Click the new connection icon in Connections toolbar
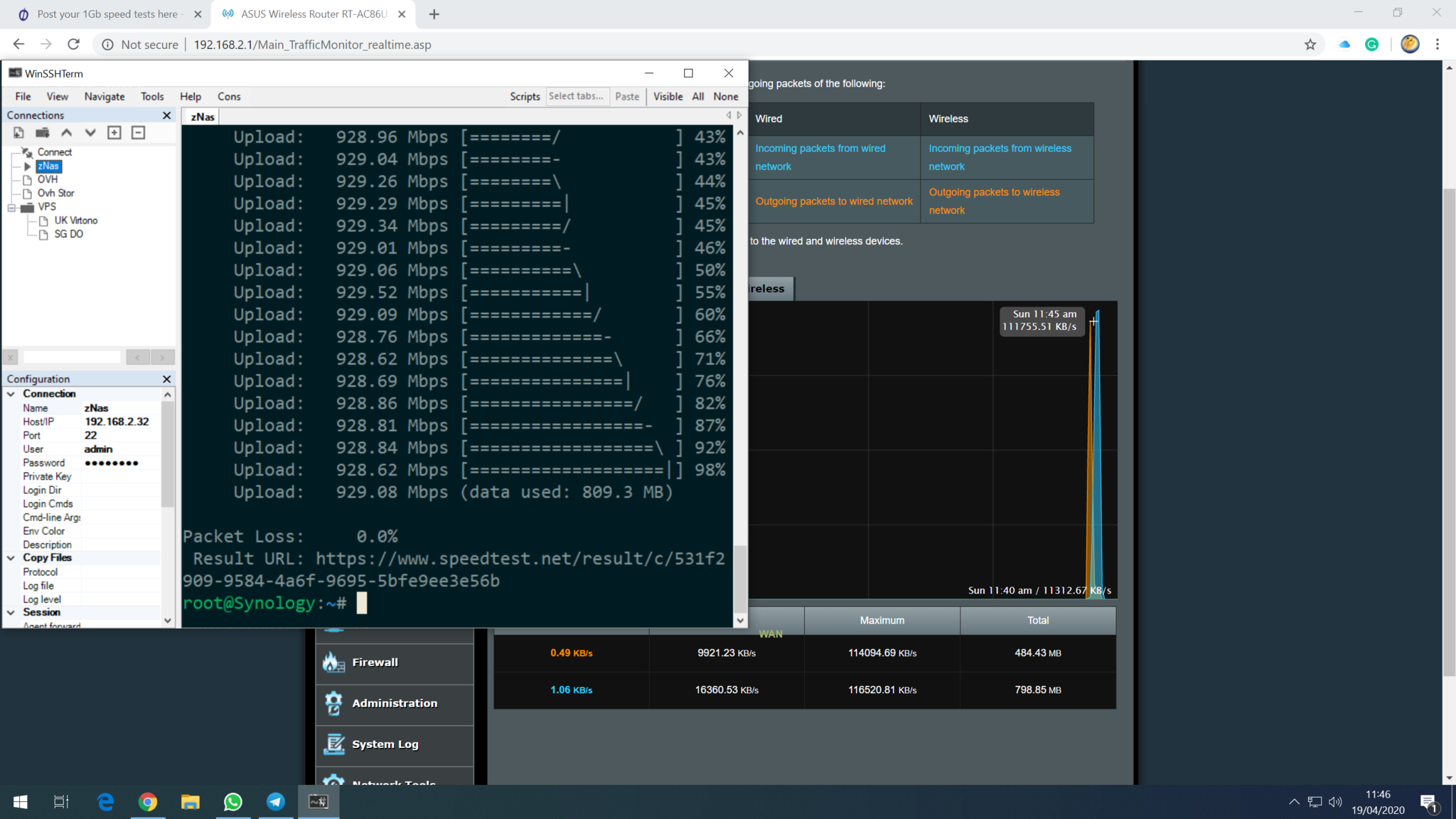This screenshot has width=1456, height=819. click(x=18, y=133)
